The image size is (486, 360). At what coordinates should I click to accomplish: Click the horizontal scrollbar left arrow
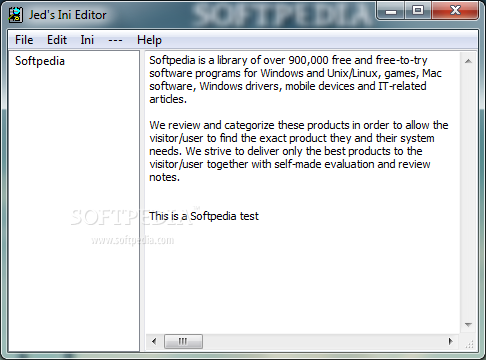tap(154, 341)
